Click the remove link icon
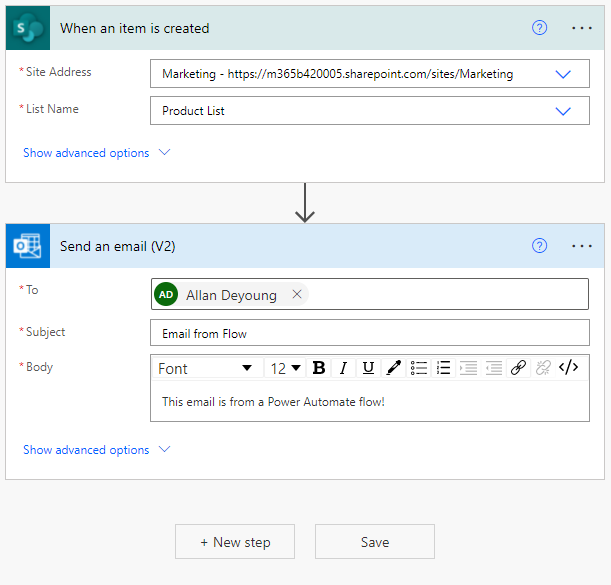The image size is (611, 585). click(x=543, y=368)
